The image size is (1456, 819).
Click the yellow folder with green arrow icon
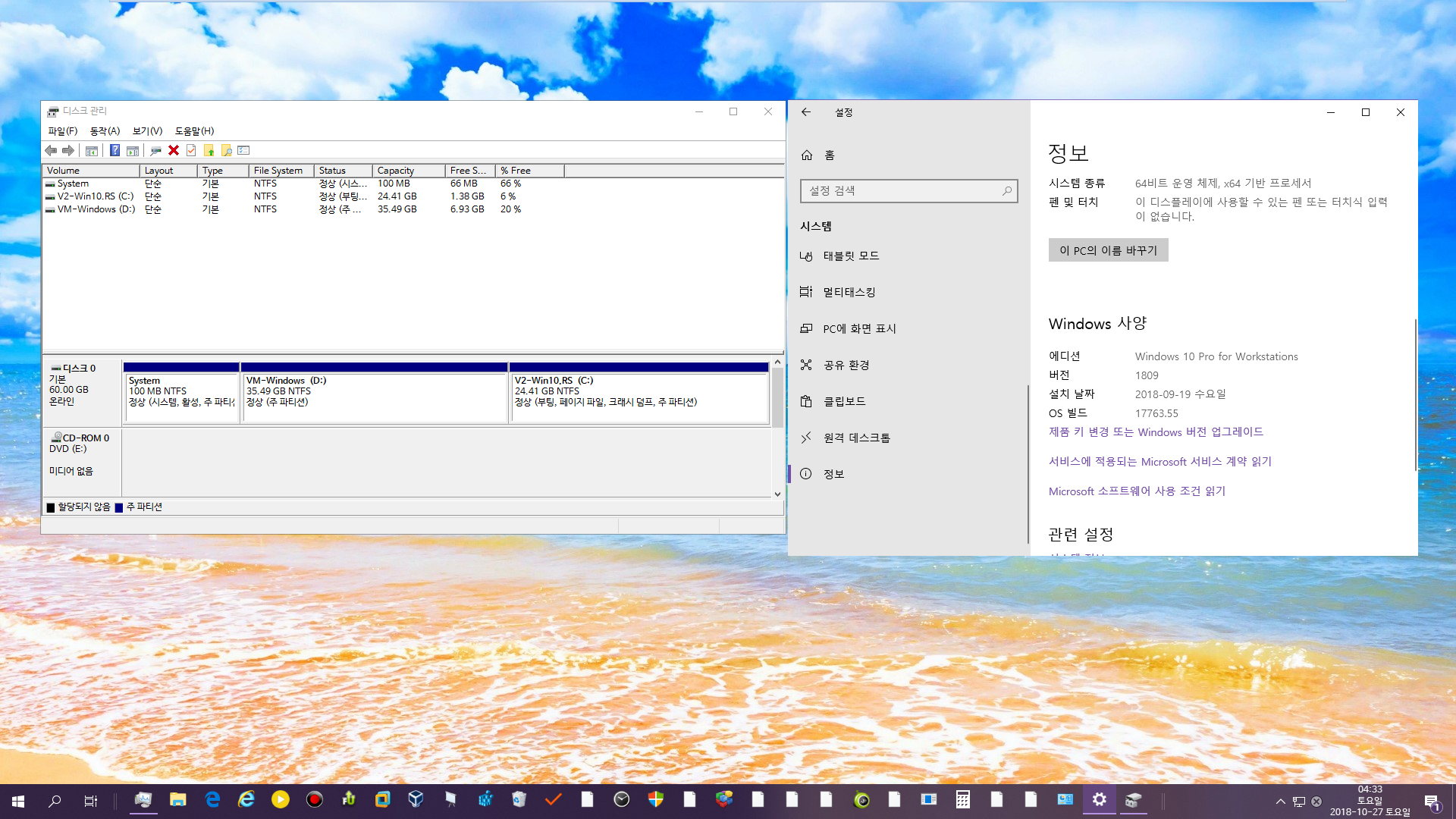(209, 150)
